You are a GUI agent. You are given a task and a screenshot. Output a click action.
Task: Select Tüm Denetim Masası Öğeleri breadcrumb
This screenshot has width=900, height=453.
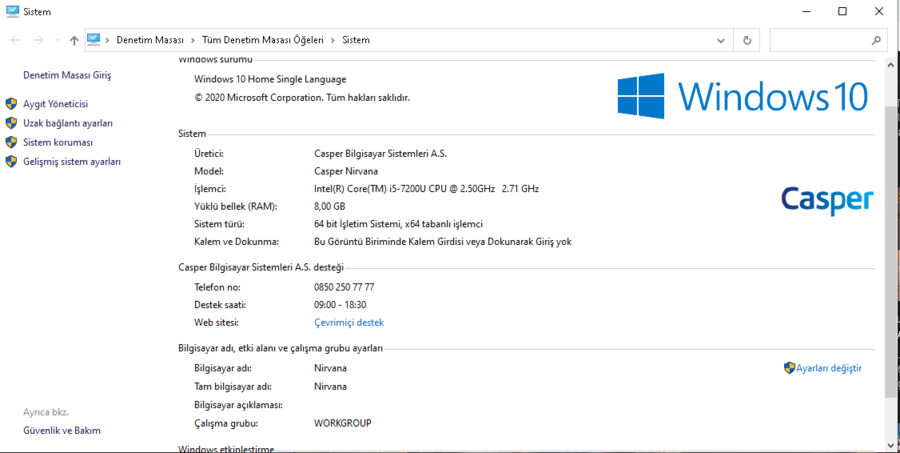tap(263, 40)
